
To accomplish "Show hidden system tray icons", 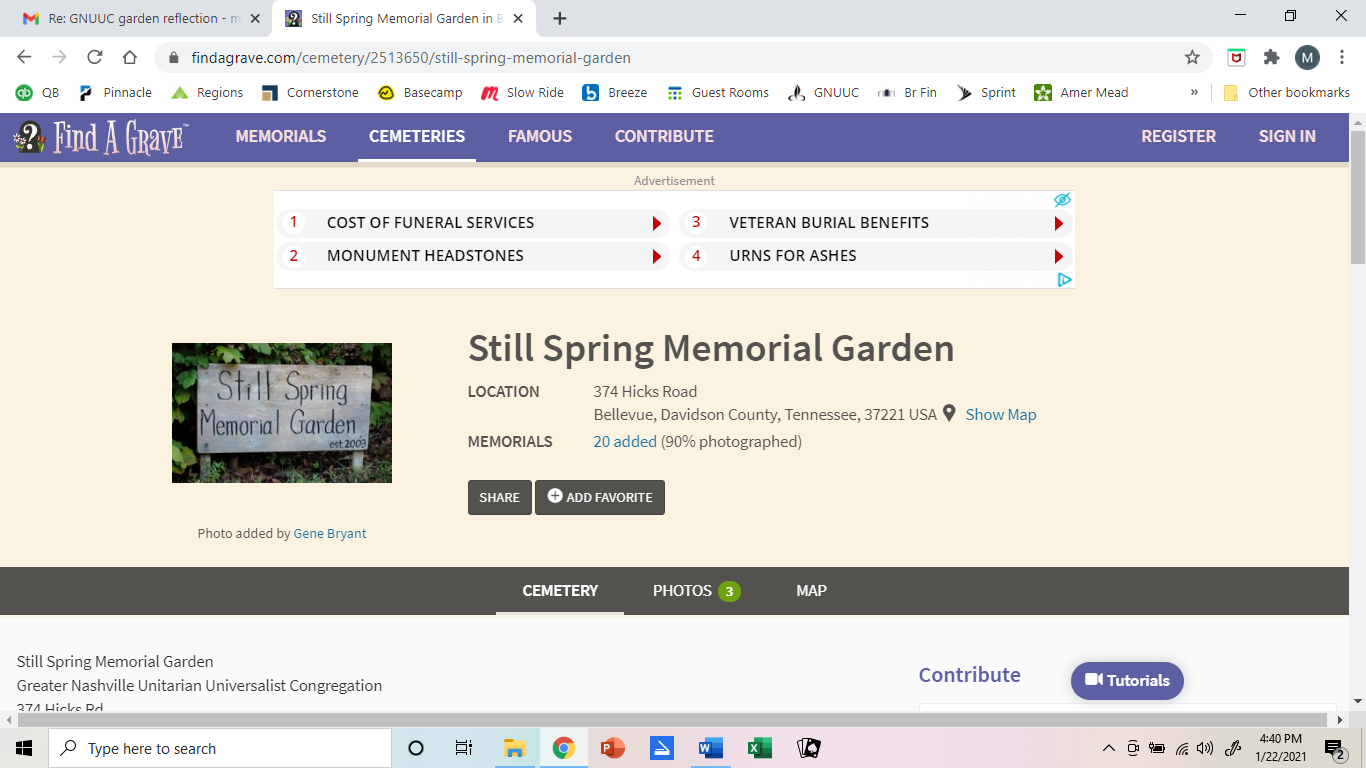I will pos(1108,748).
